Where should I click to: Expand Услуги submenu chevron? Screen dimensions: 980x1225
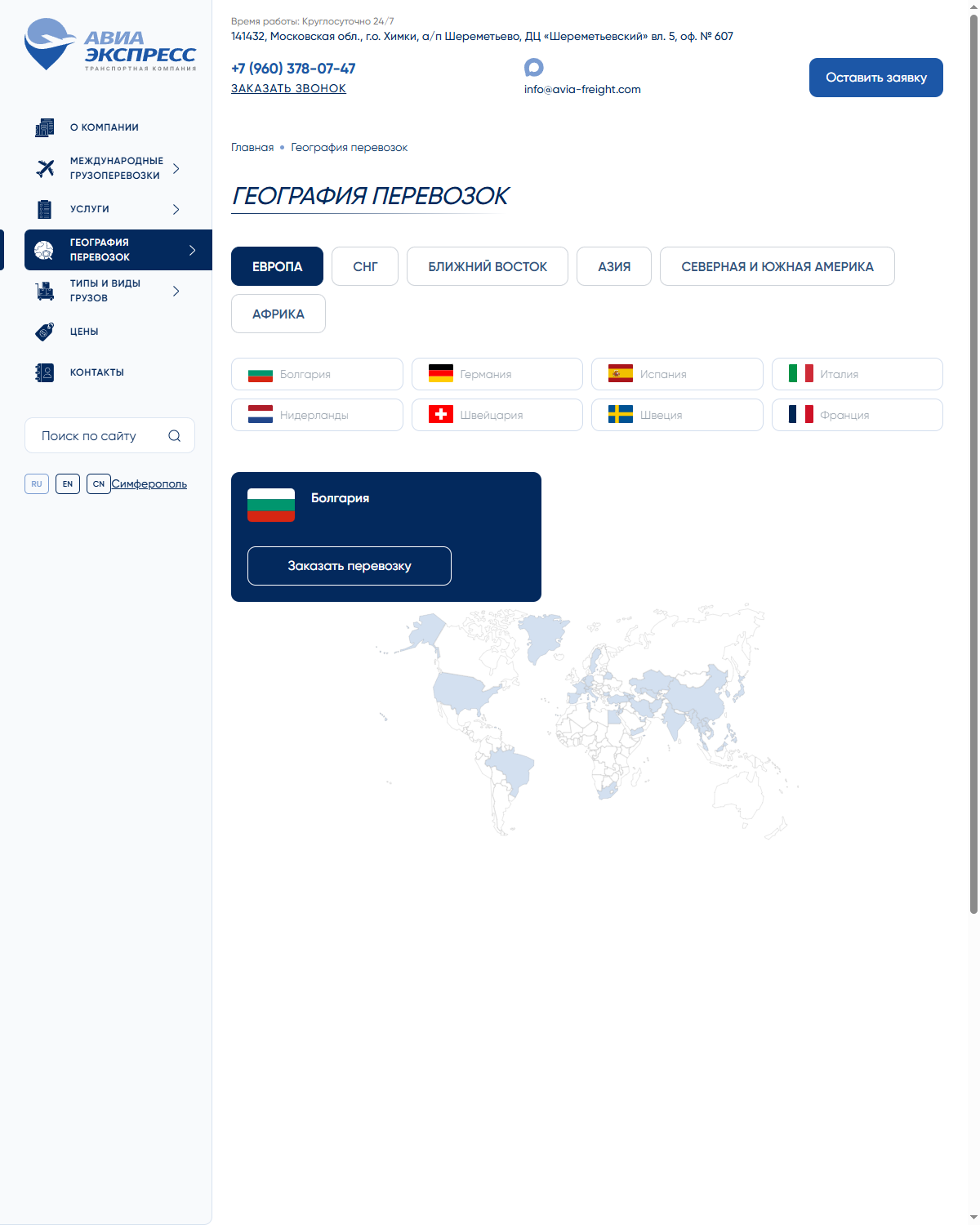tap(176, 209)
